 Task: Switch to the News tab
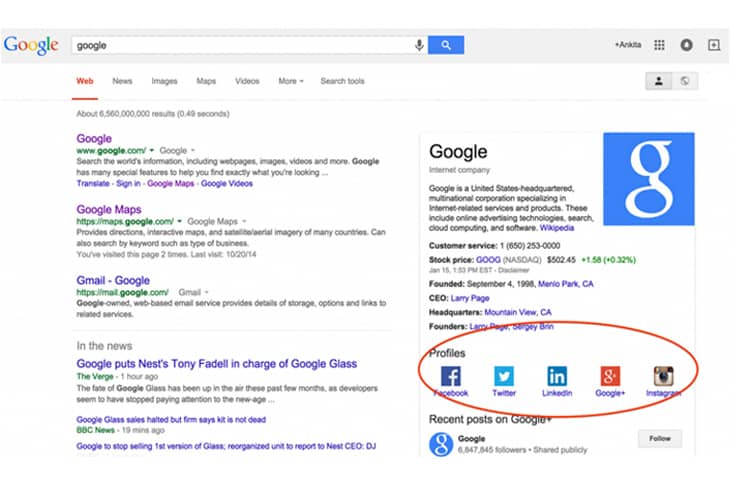coord(122,81)
